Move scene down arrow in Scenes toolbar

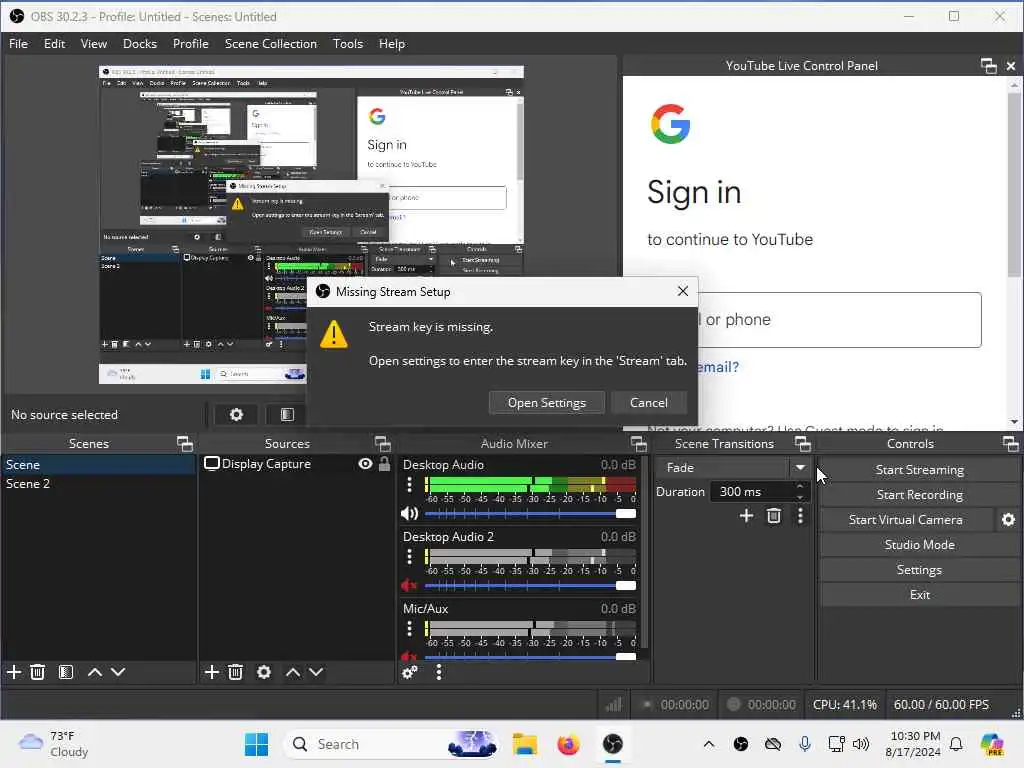tap(118, 672)
